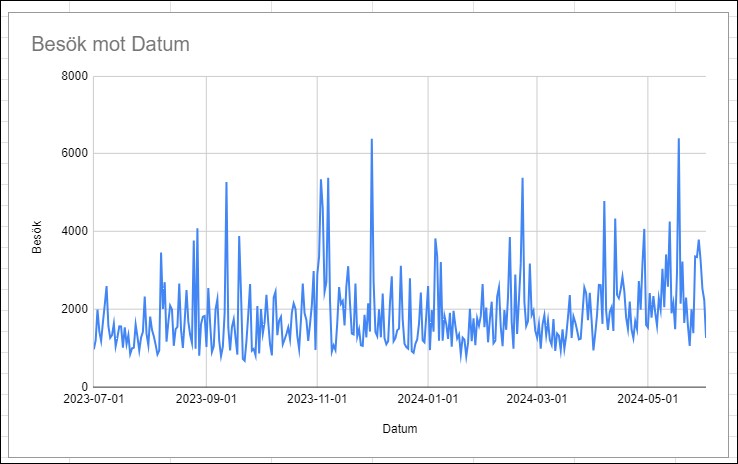Click the 2023-11-01 x-axis label

point(317,398)
